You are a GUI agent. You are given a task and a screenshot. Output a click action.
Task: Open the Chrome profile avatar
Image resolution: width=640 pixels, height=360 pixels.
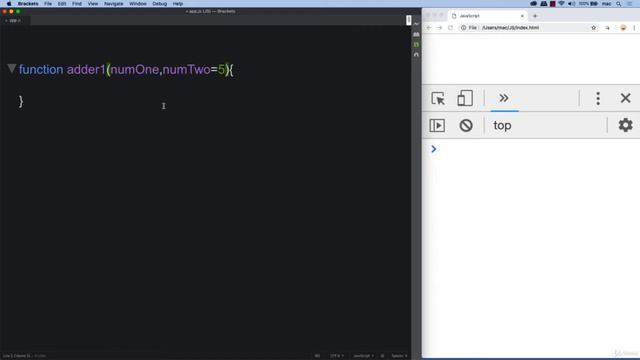click(623, 28)
